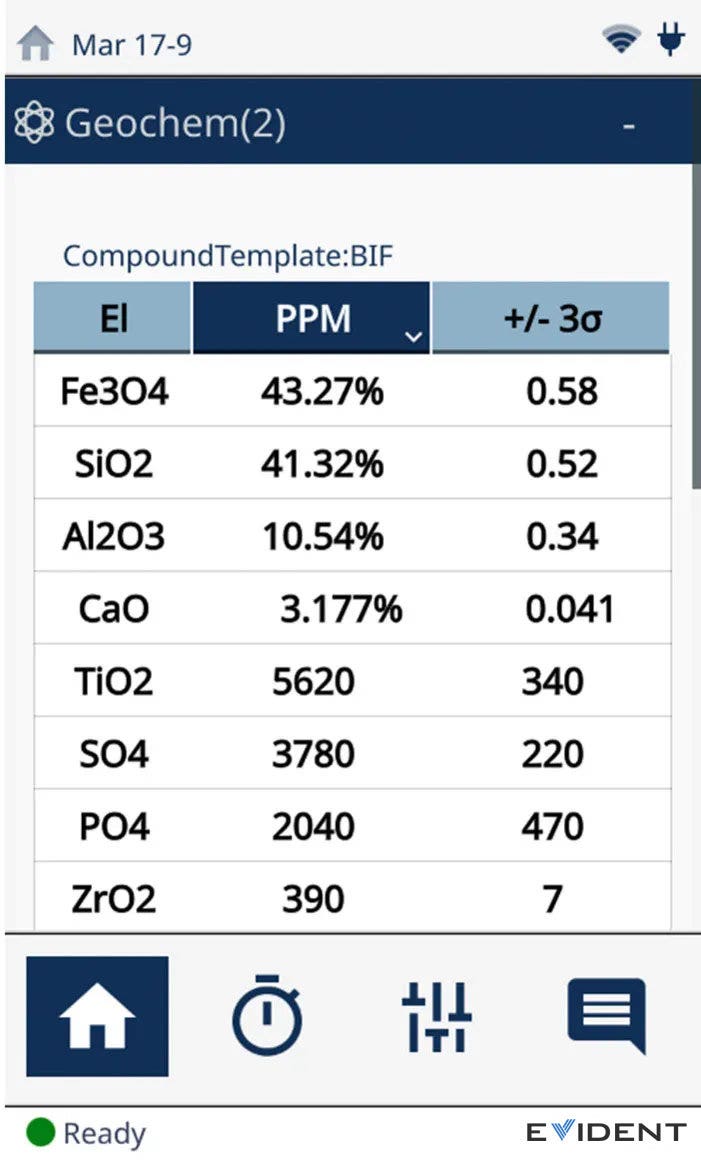Select the El column header
This screenshot has width=701, height=1164.
pos(113,318)
